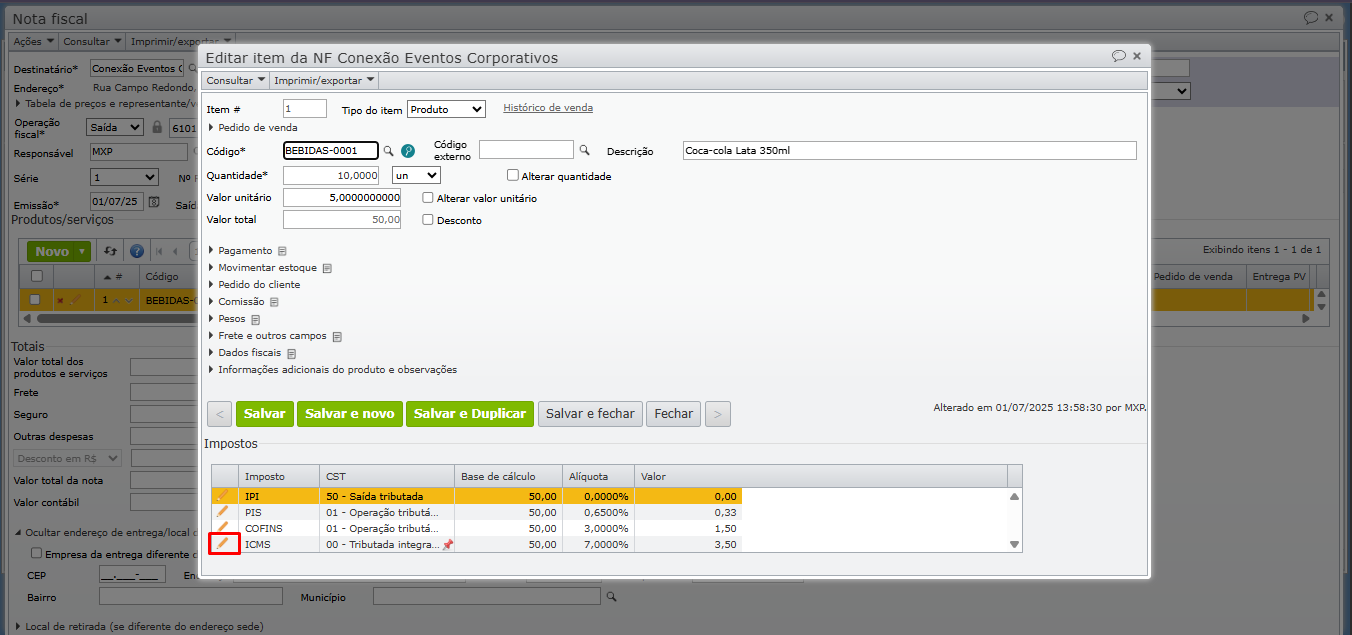Click the Salvar e novo button

tap(349, 414)
